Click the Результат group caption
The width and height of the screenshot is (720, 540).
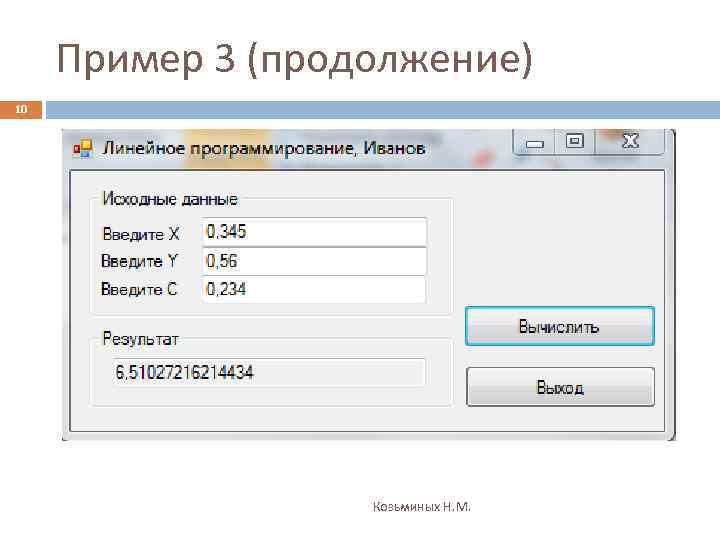click(x=141, y=339)
